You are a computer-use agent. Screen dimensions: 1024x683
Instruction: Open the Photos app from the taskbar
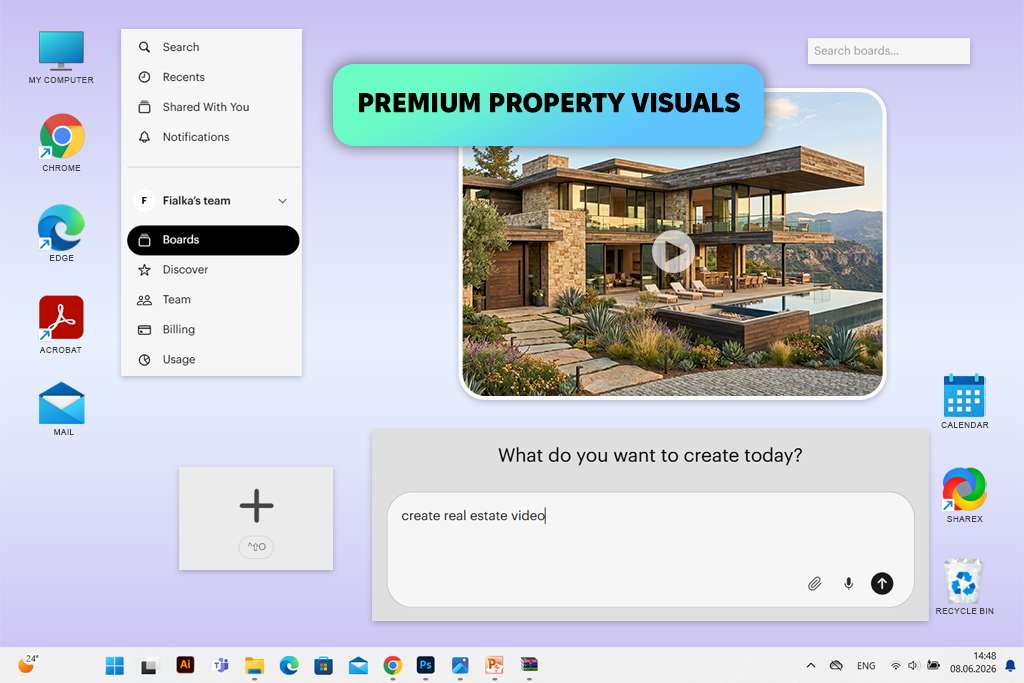click(x=460, y=665)
